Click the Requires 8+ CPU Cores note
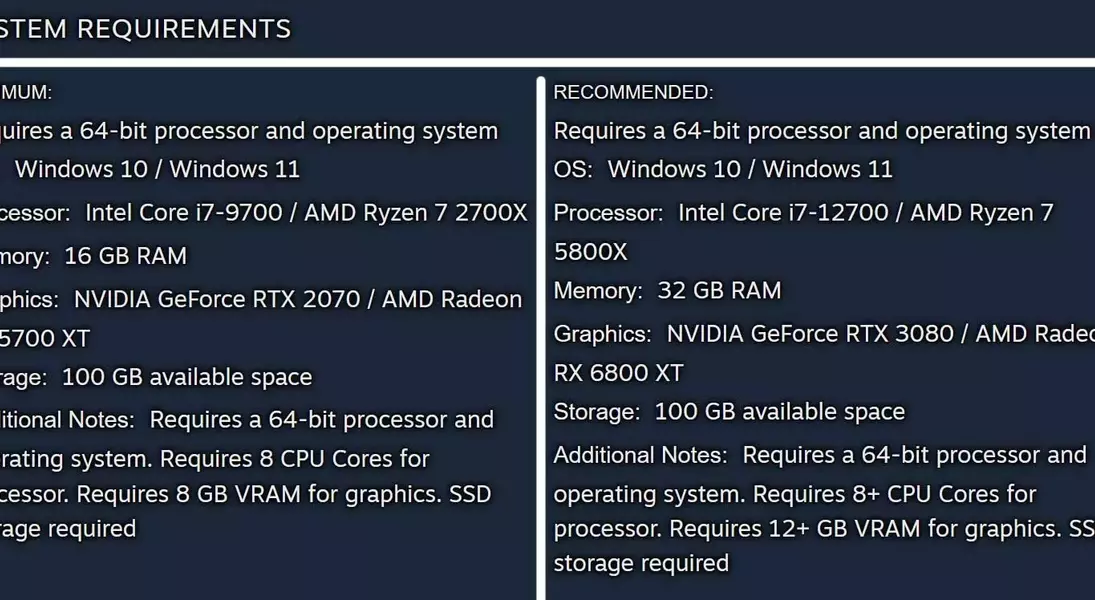 coord(895,495)
